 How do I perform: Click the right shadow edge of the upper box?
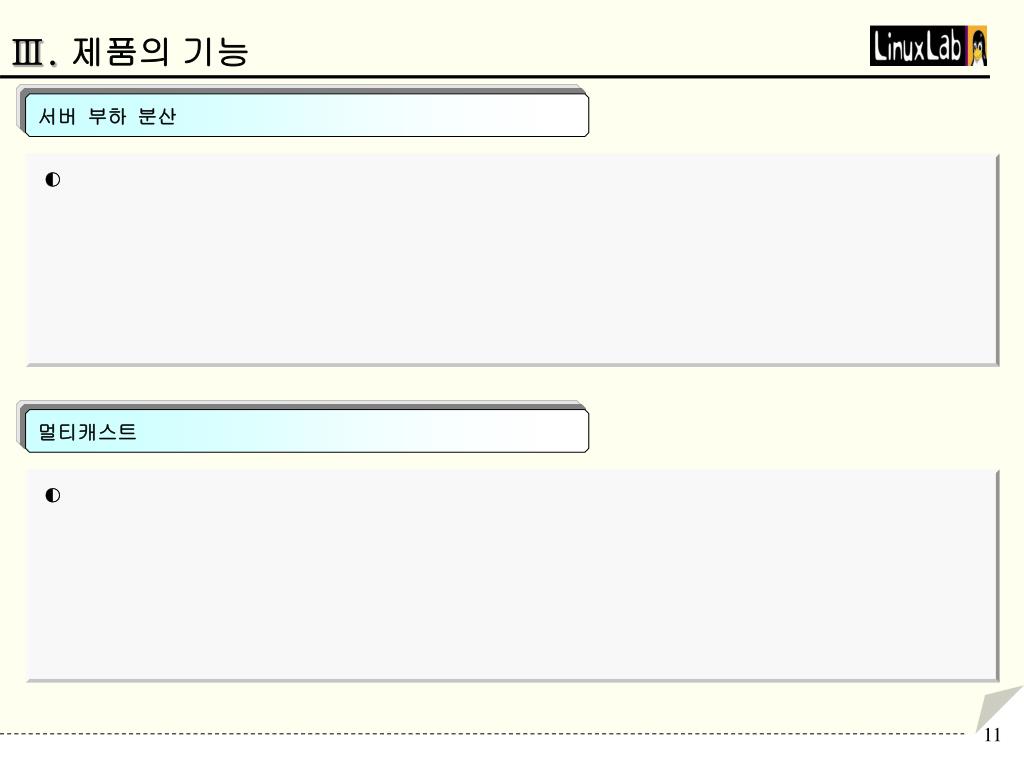click(x=997, y=260)
